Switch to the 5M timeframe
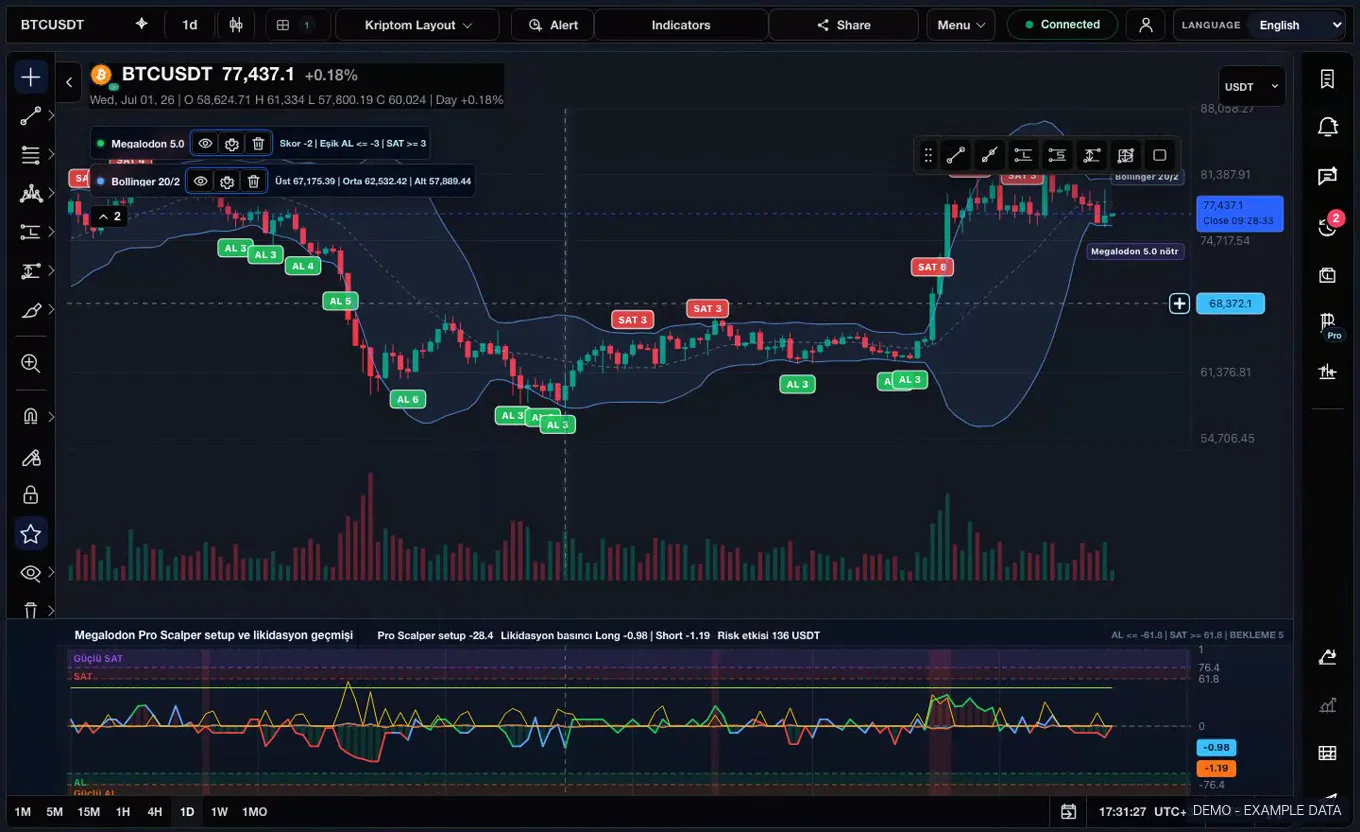Screen dimensions: 1360x832 coord(55,812)
